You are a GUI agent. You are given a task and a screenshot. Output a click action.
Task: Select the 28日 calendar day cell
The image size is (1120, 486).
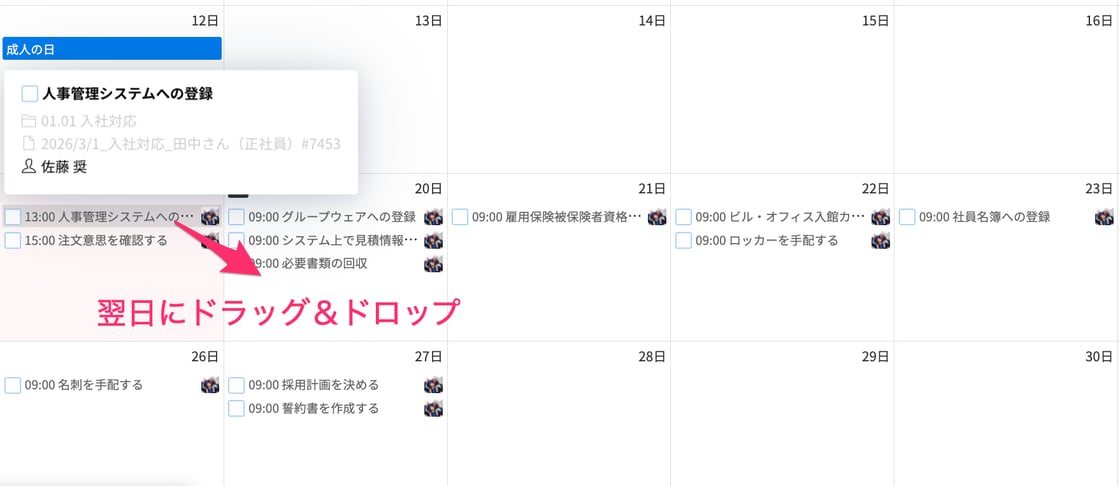pos(559,413)
